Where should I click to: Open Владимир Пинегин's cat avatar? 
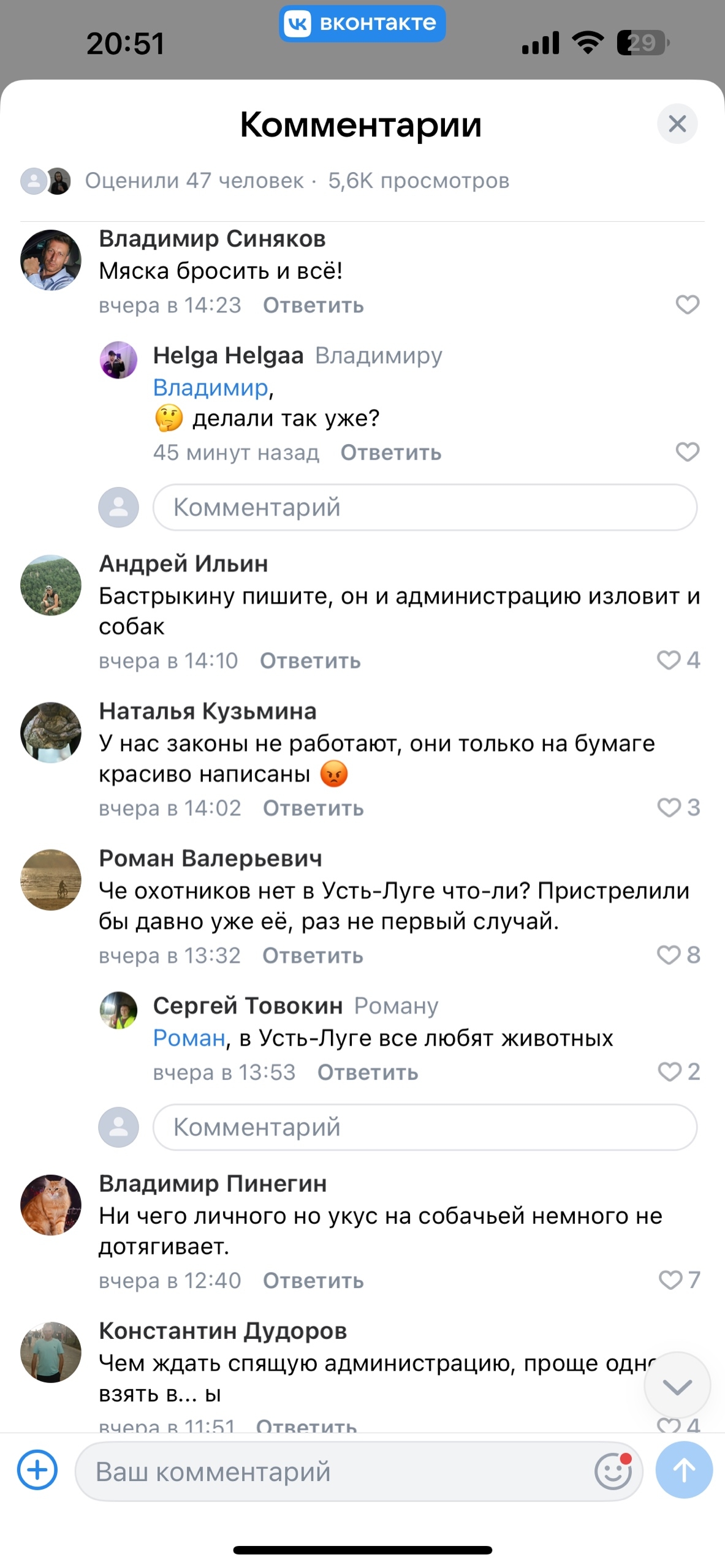pyautogui.click(x=51, y=1205)
